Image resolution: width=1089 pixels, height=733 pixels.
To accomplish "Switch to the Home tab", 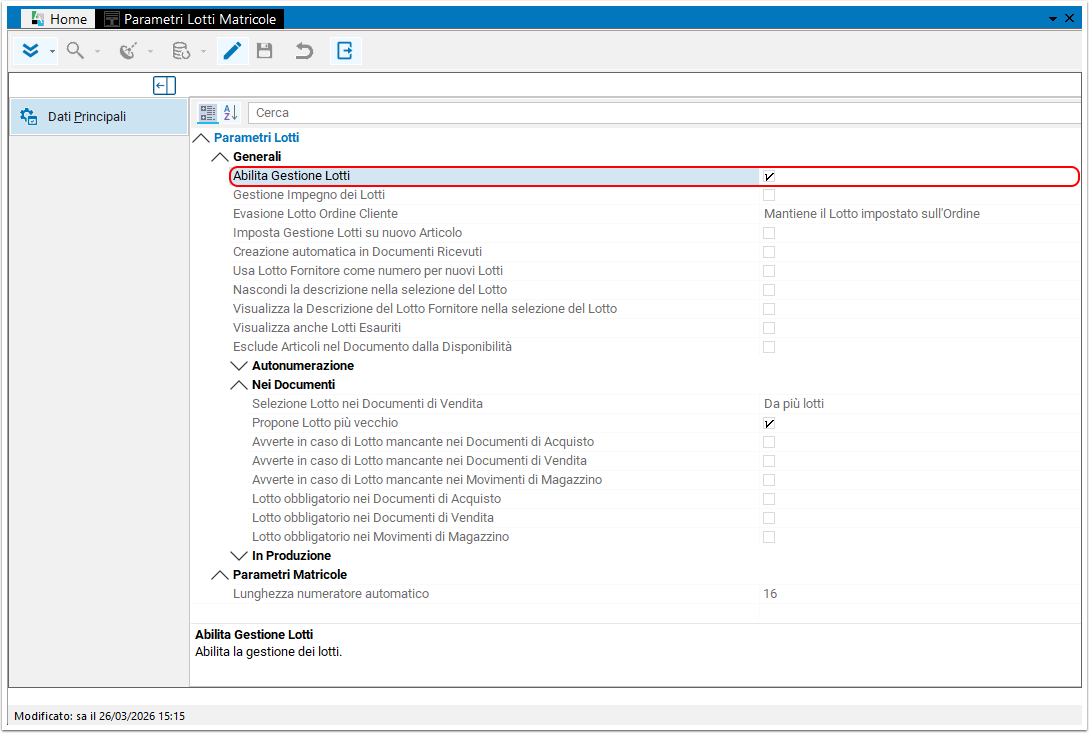I will [x=58, y=19].
